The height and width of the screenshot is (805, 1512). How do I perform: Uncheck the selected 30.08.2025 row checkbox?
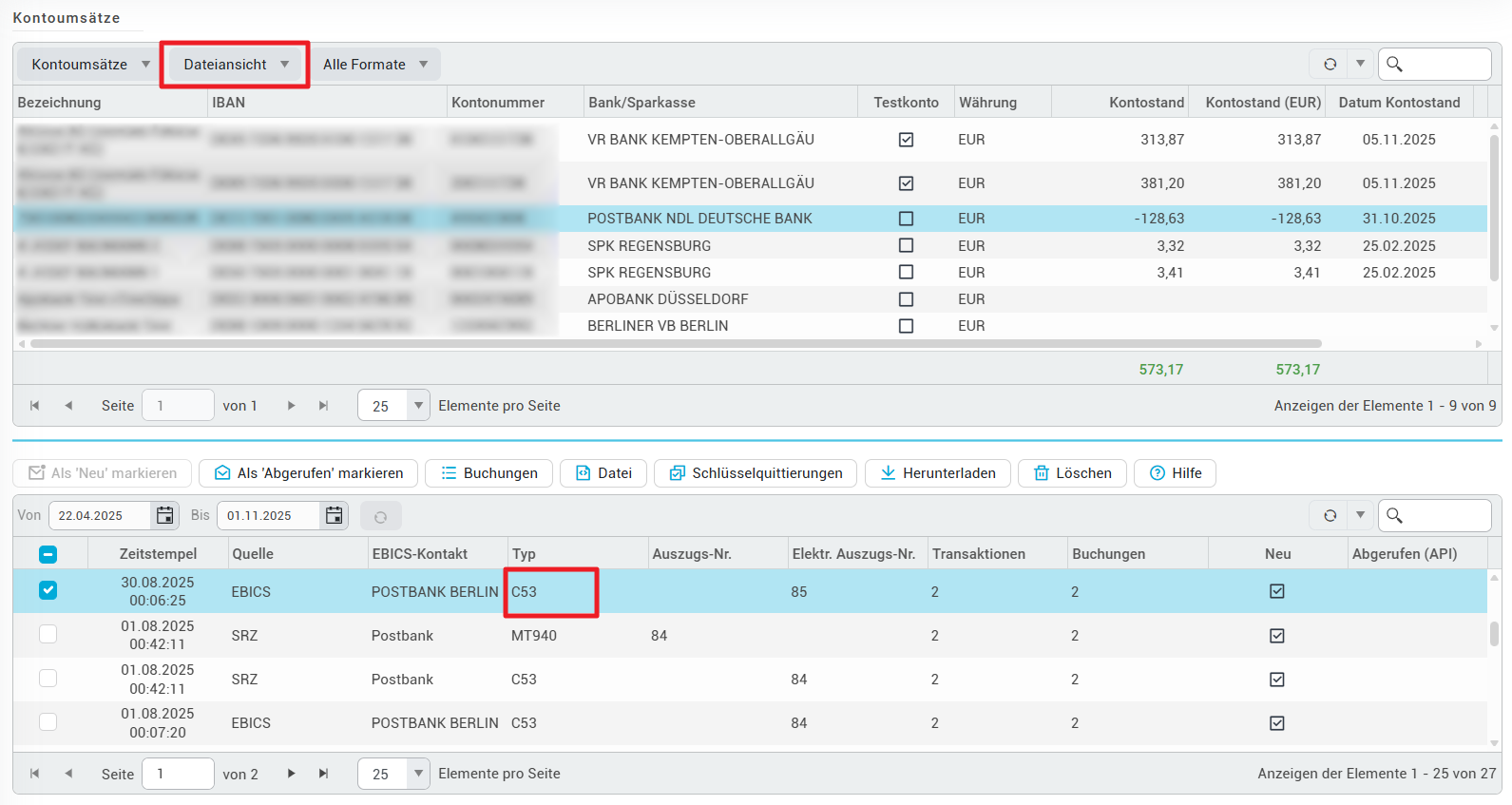(x=48, y=590)
